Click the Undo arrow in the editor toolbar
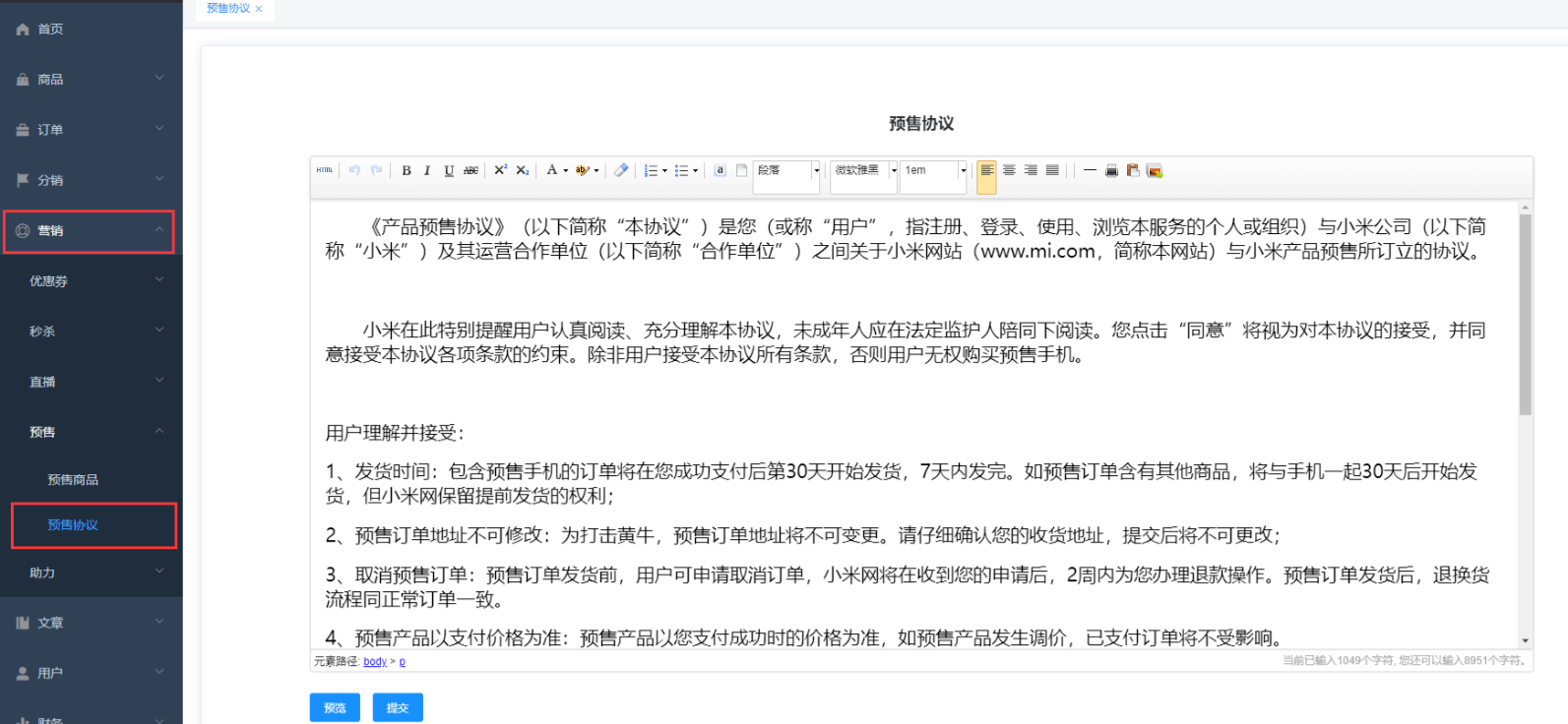The image size is (1568, 724). click(354, 170)
